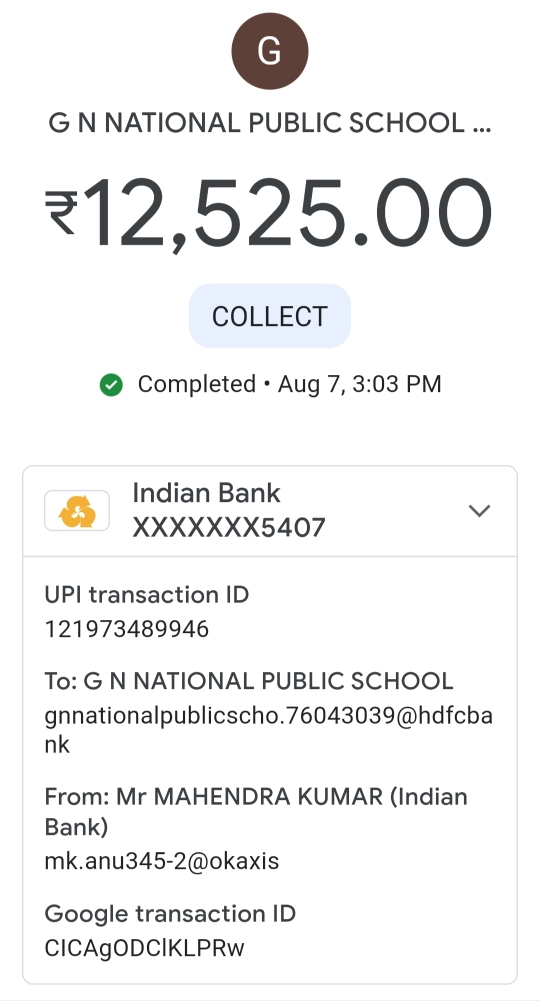Tap the Indian Bank name text
This screenshot has width=540, height=1003.
(x=206, y=493)
